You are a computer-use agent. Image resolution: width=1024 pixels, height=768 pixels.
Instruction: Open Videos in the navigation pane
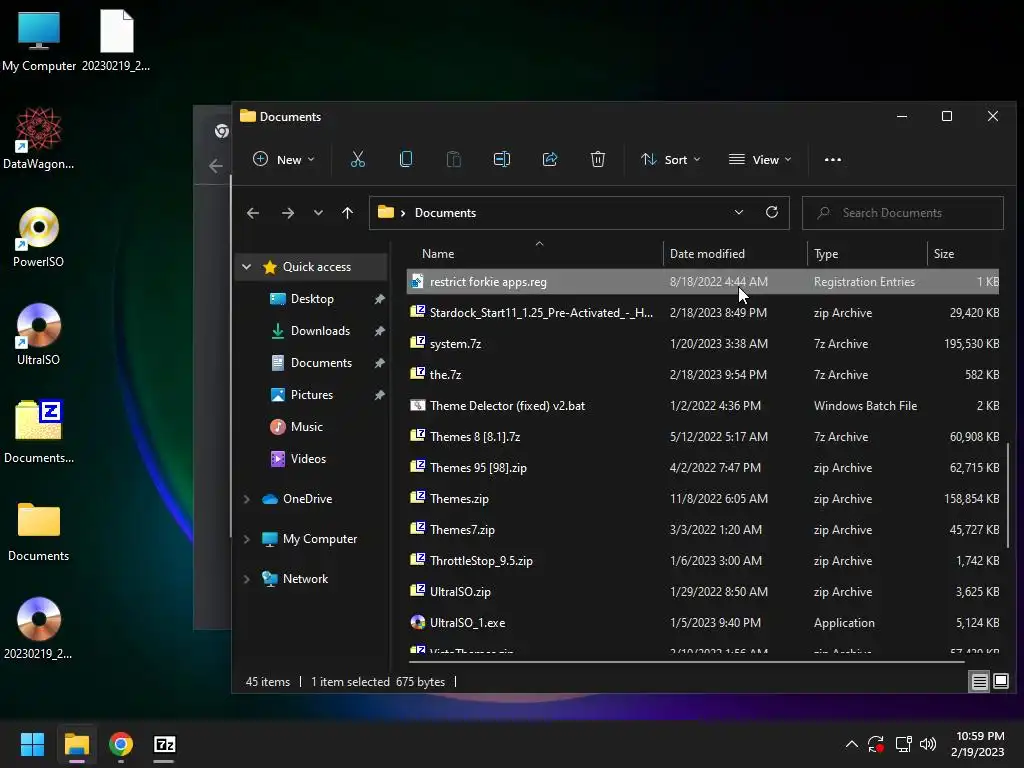[x=308, y=459]
